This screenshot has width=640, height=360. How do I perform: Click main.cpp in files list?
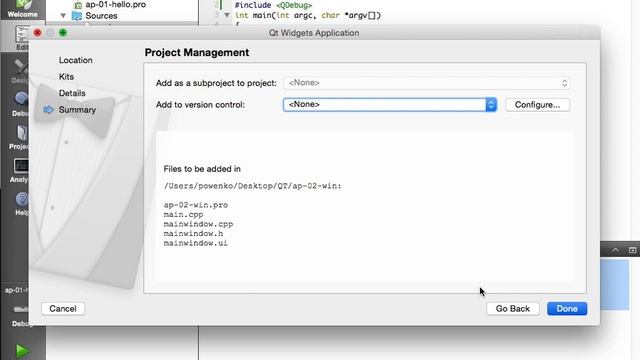(x=183, y=214)
